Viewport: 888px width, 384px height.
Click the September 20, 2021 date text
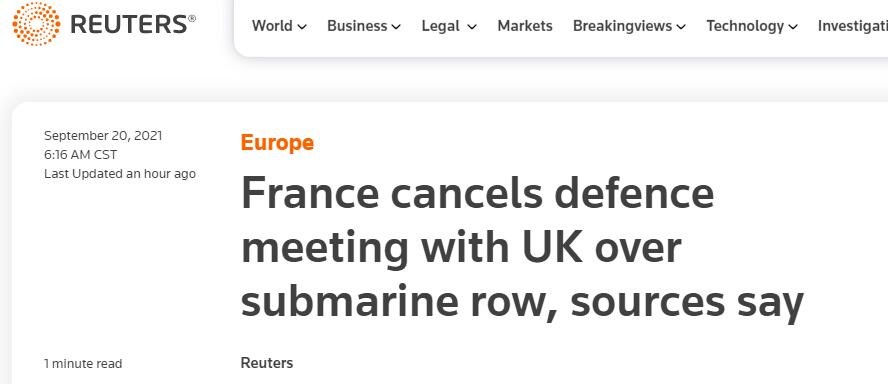(103, 136)
